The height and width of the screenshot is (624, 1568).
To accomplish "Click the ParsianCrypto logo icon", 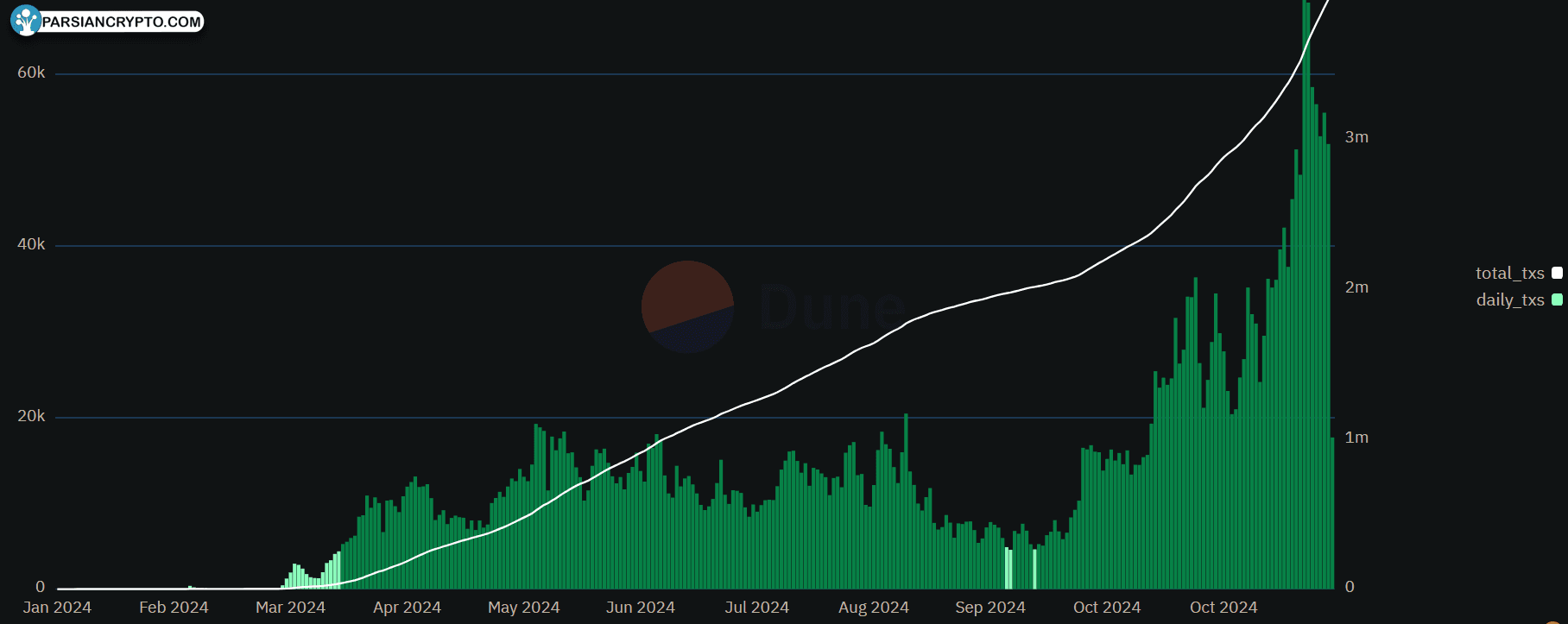I will point(26,21).
